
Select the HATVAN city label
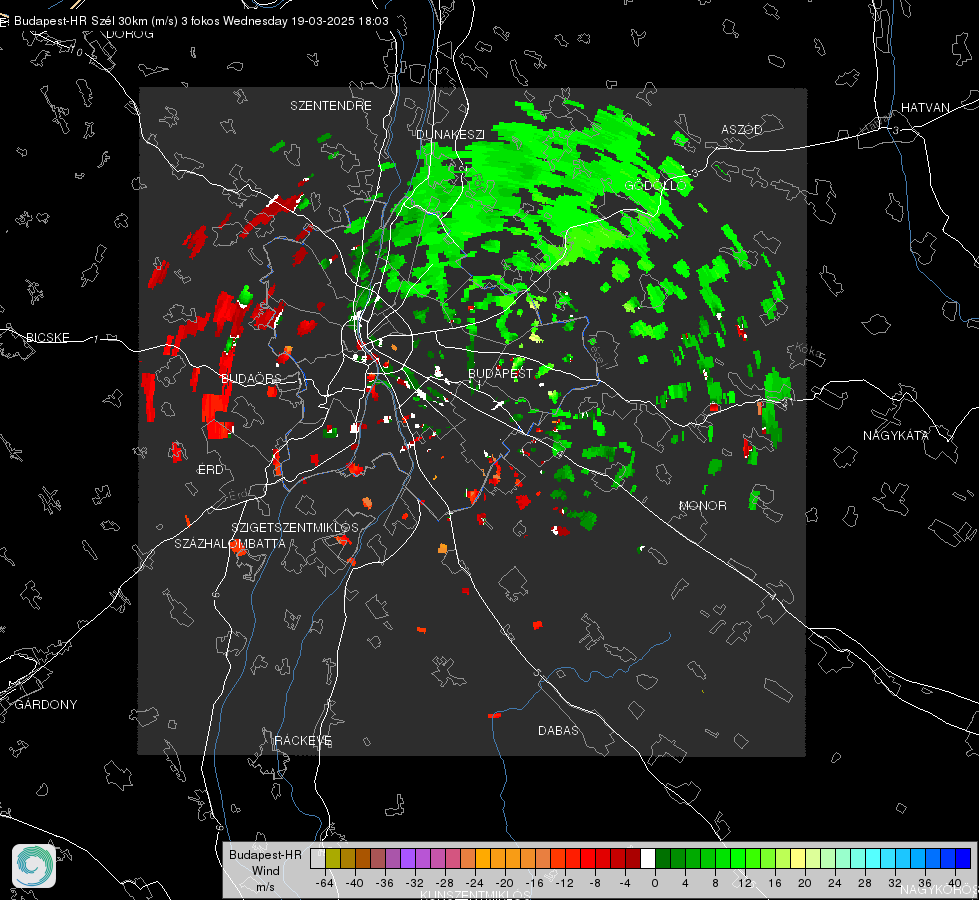click(925, 107)
